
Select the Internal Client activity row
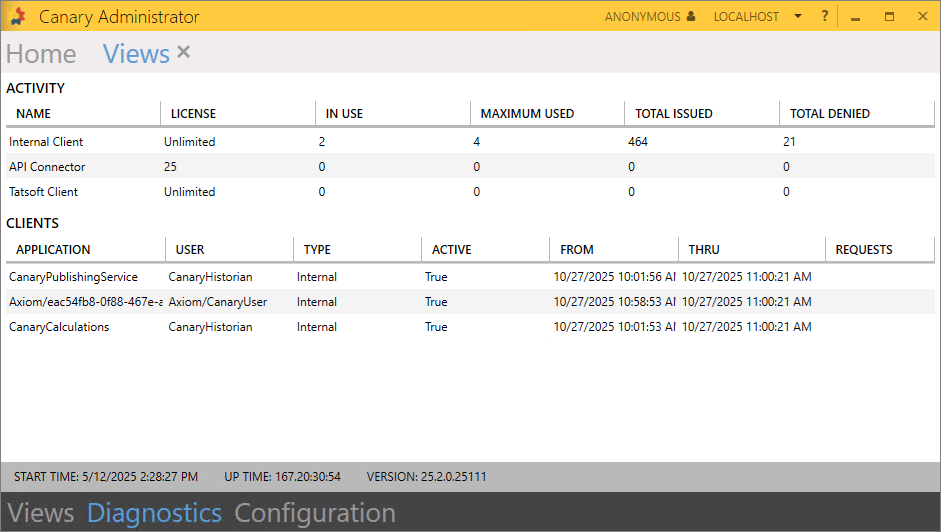click(47, 142)
